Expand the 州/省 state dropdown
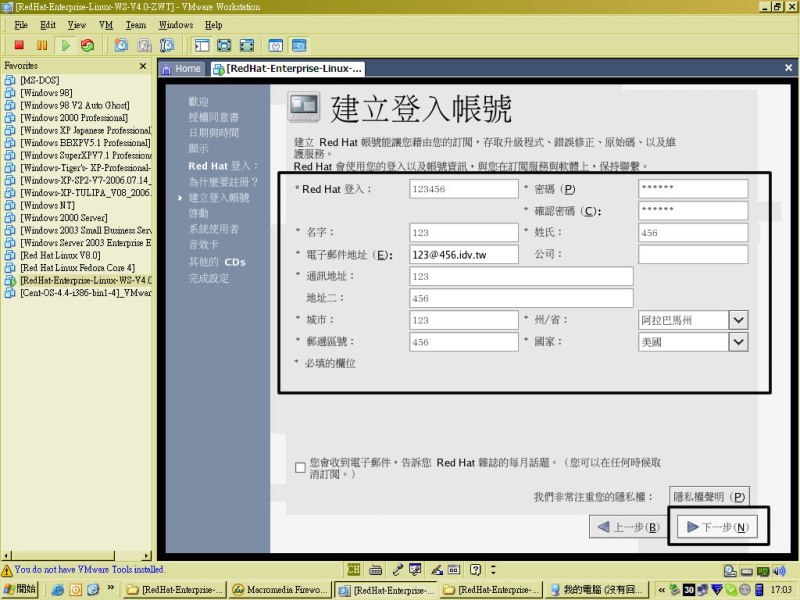This screenshot has height=600, width=800. pos(738,320)
